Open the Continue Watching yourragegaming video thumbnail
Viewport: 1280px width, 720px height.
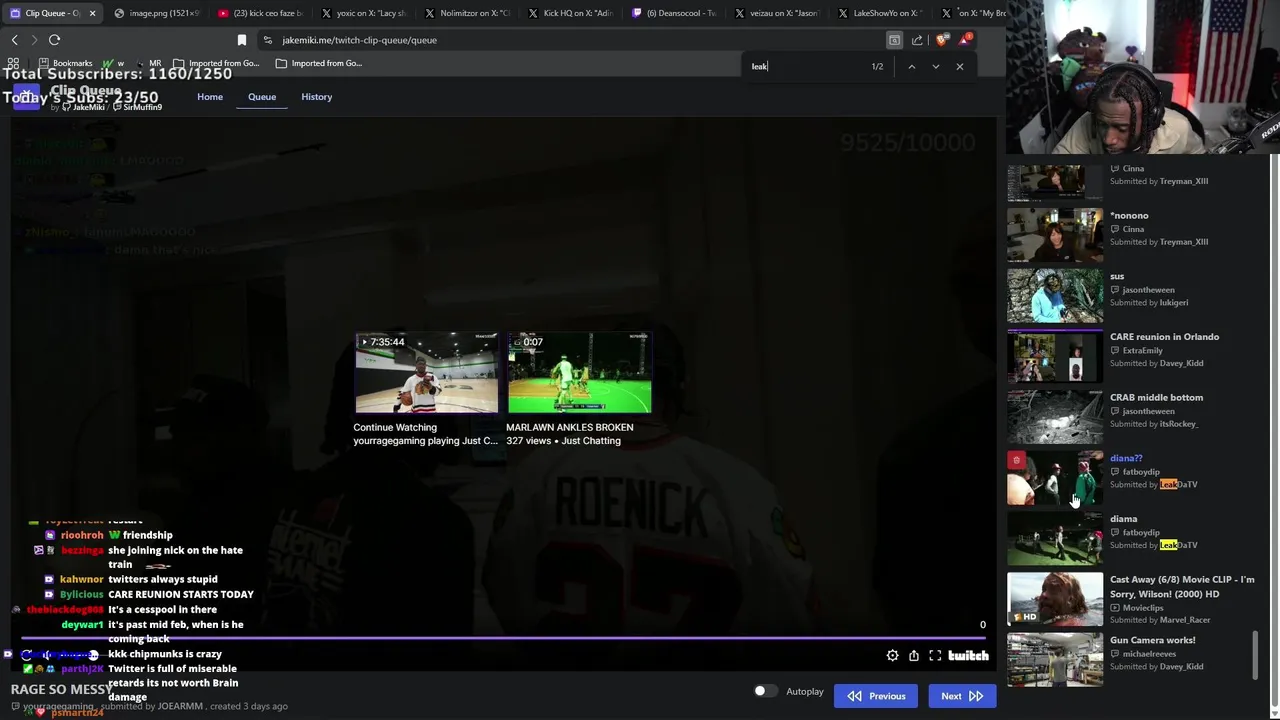426,373
